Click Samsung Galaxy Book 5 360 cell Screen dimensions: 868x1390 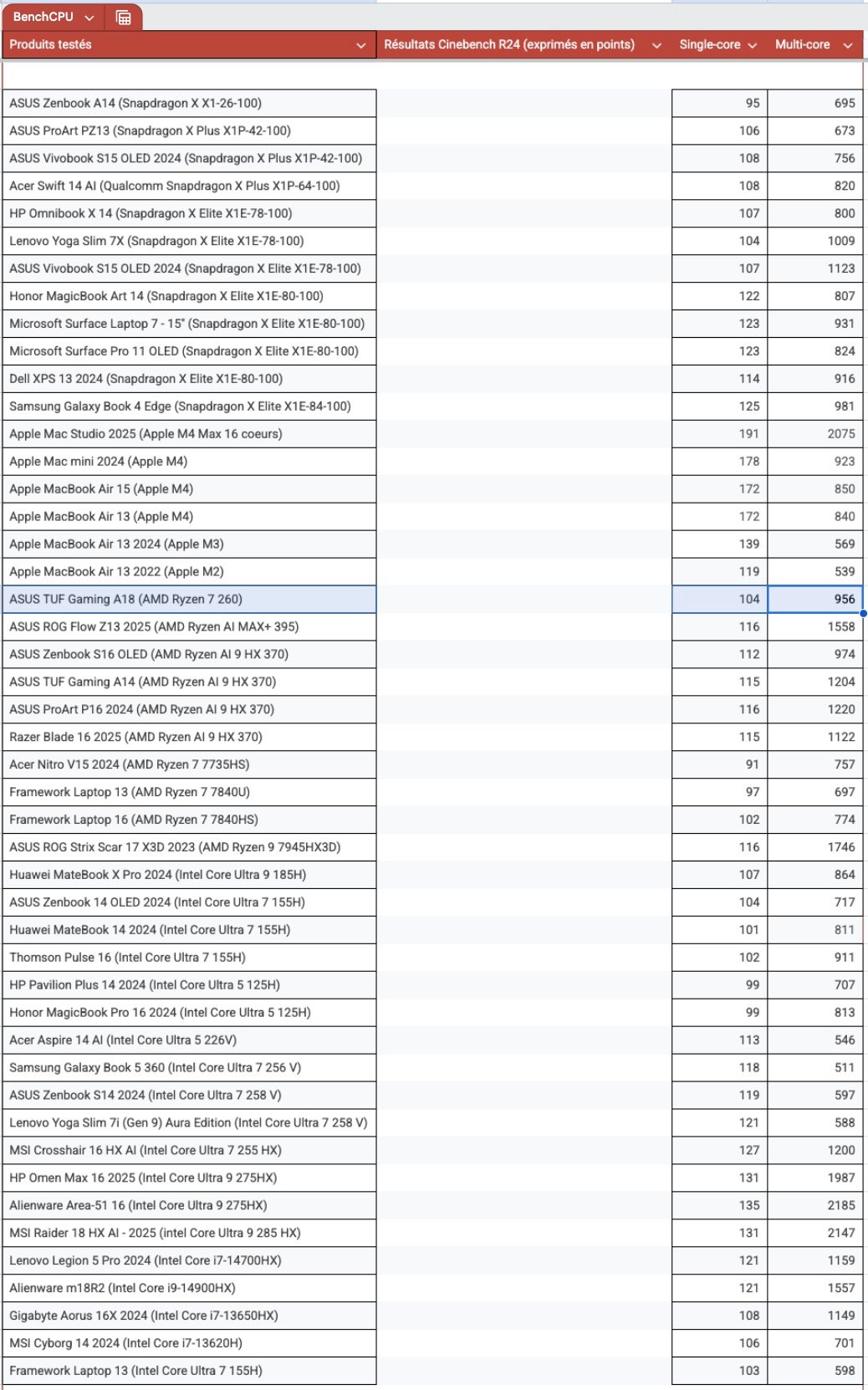189,1069
